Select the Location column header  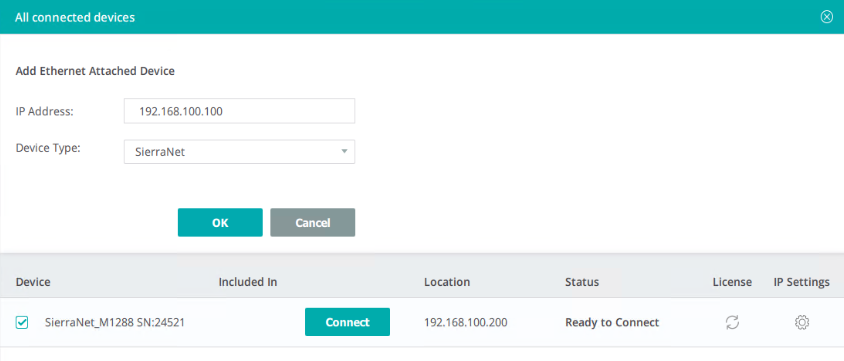[x=447, y=282]
